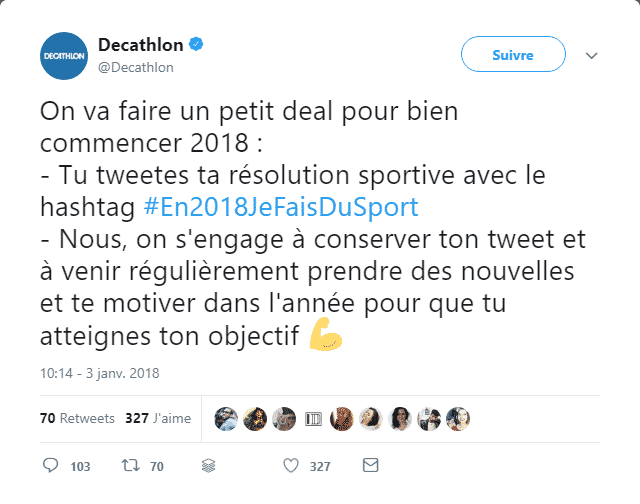The height and width of the screenshot is (504, 640).
Task: Click the first liker avatar thumbnail
Action: click(x=226, y=418)
